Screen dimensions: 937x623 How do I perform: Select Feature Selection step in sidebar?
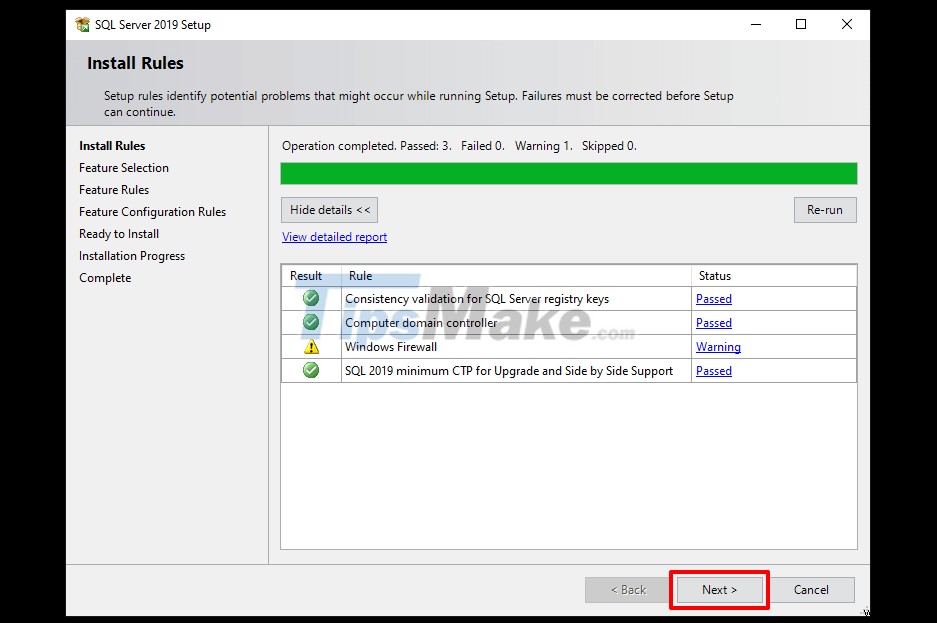coord(123,167)
